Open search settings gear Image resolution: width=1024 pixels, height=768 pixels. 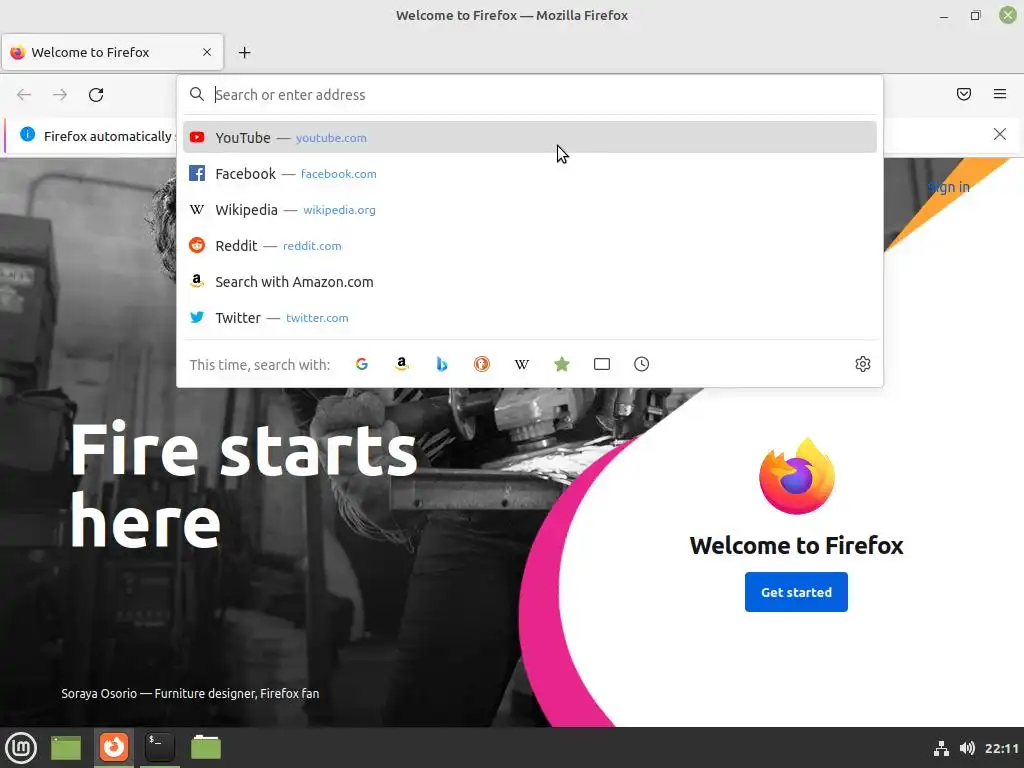[x=863, y=364]
